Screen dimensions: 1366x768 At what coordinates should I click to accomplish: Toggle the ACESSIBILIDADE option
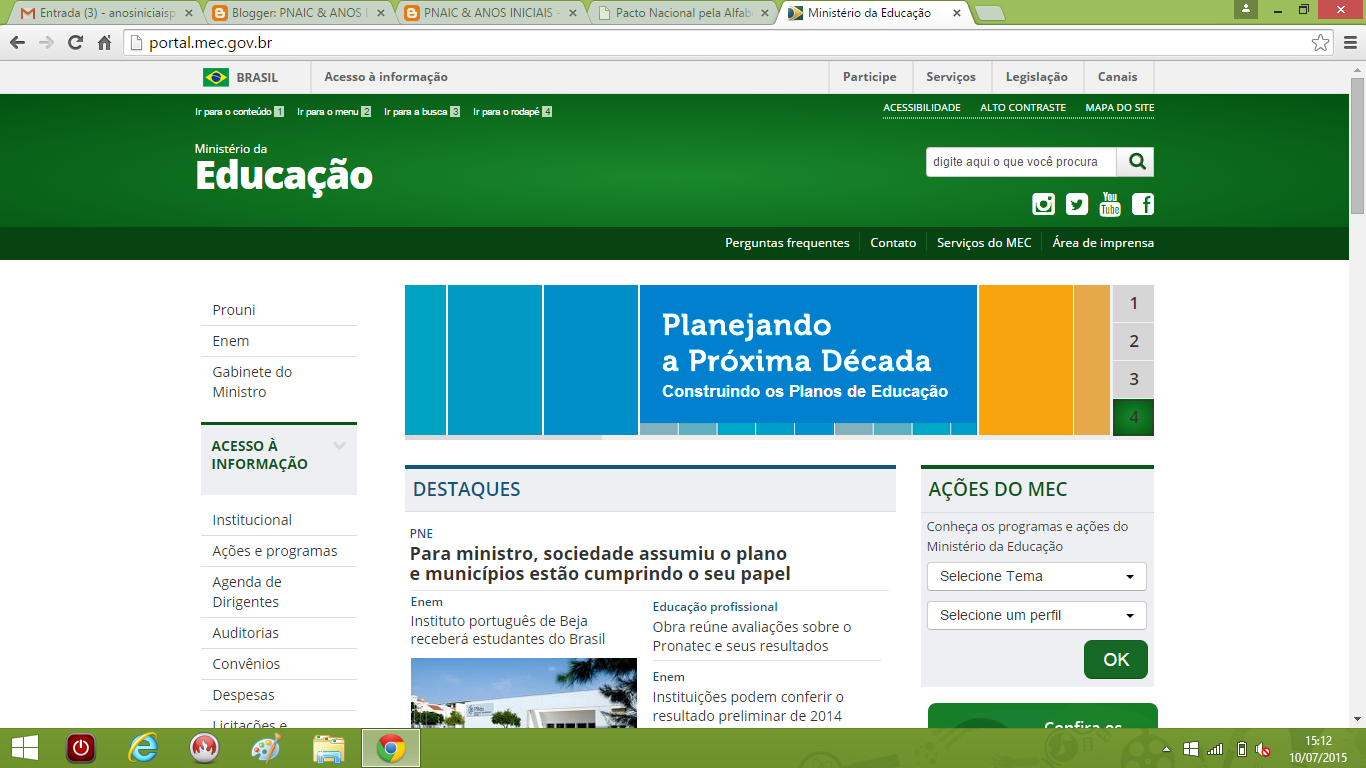tap(921, 107)
